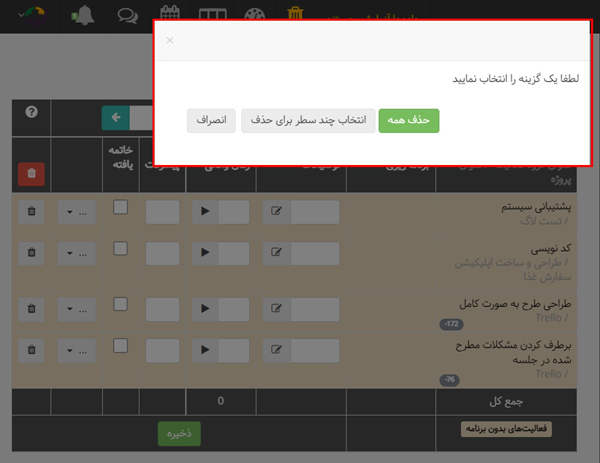Viewport: 600px width, 463px height.
Task: Open the dashboard gauge icon
Action: click(254, 14)
